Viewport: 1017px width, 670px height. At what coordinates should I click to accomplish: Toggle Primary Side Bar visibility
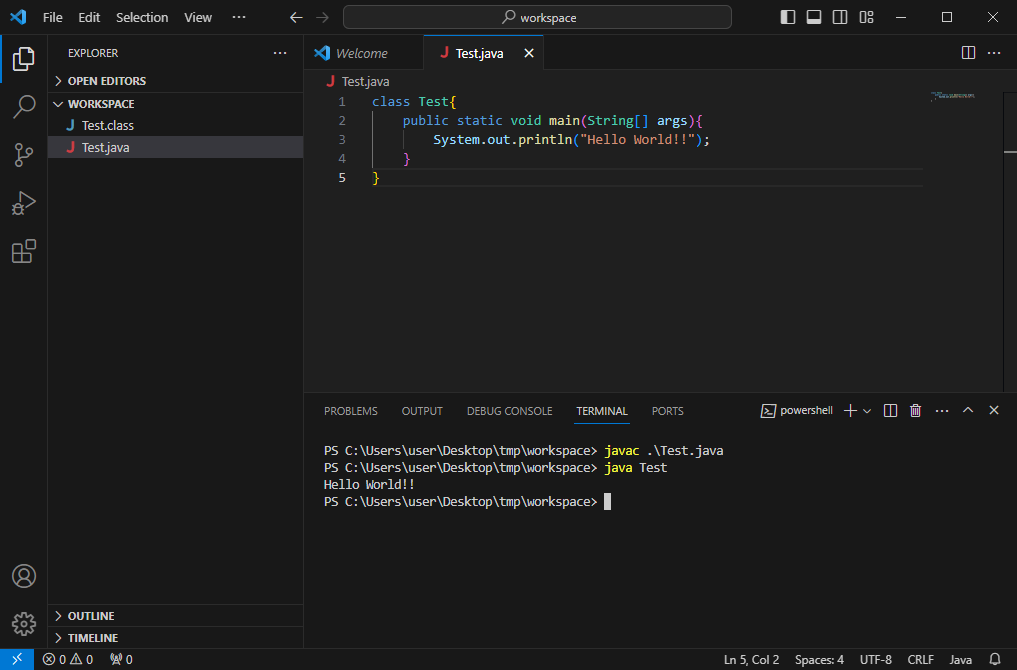(787, 18)
